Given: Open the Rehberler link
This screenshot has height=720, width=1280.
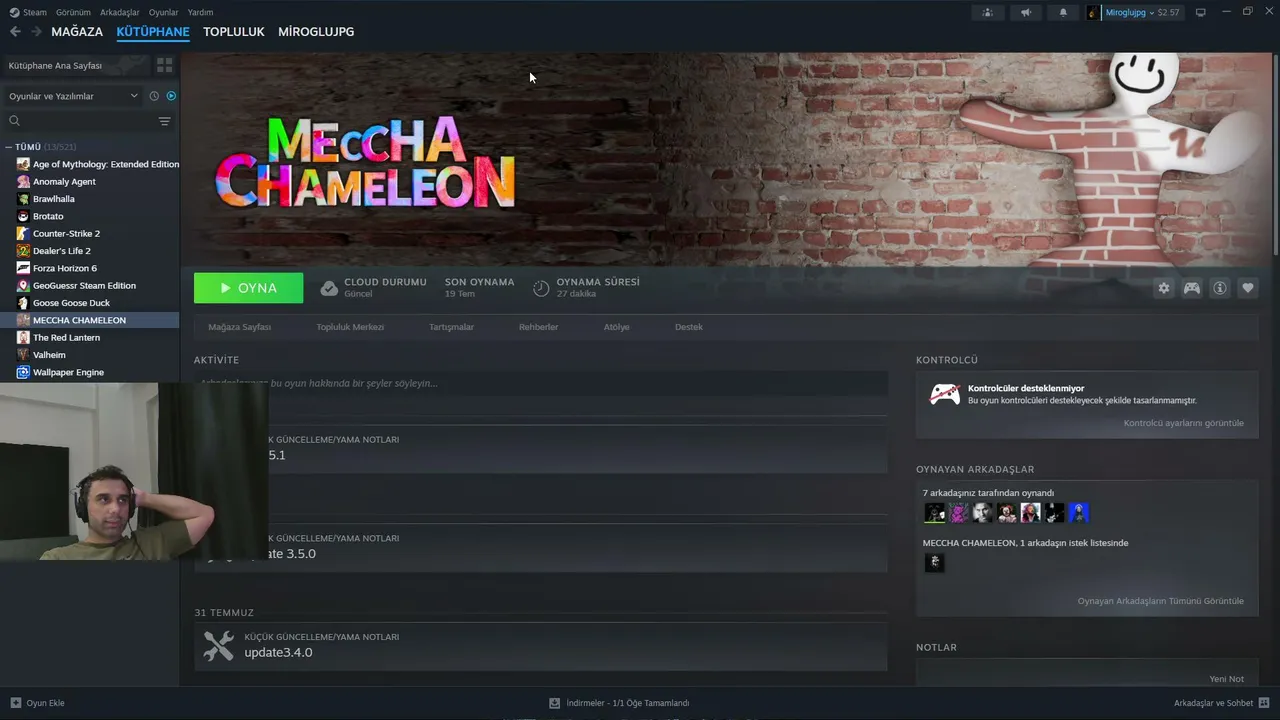Looking at the screenshot, I should click(538, 327).
